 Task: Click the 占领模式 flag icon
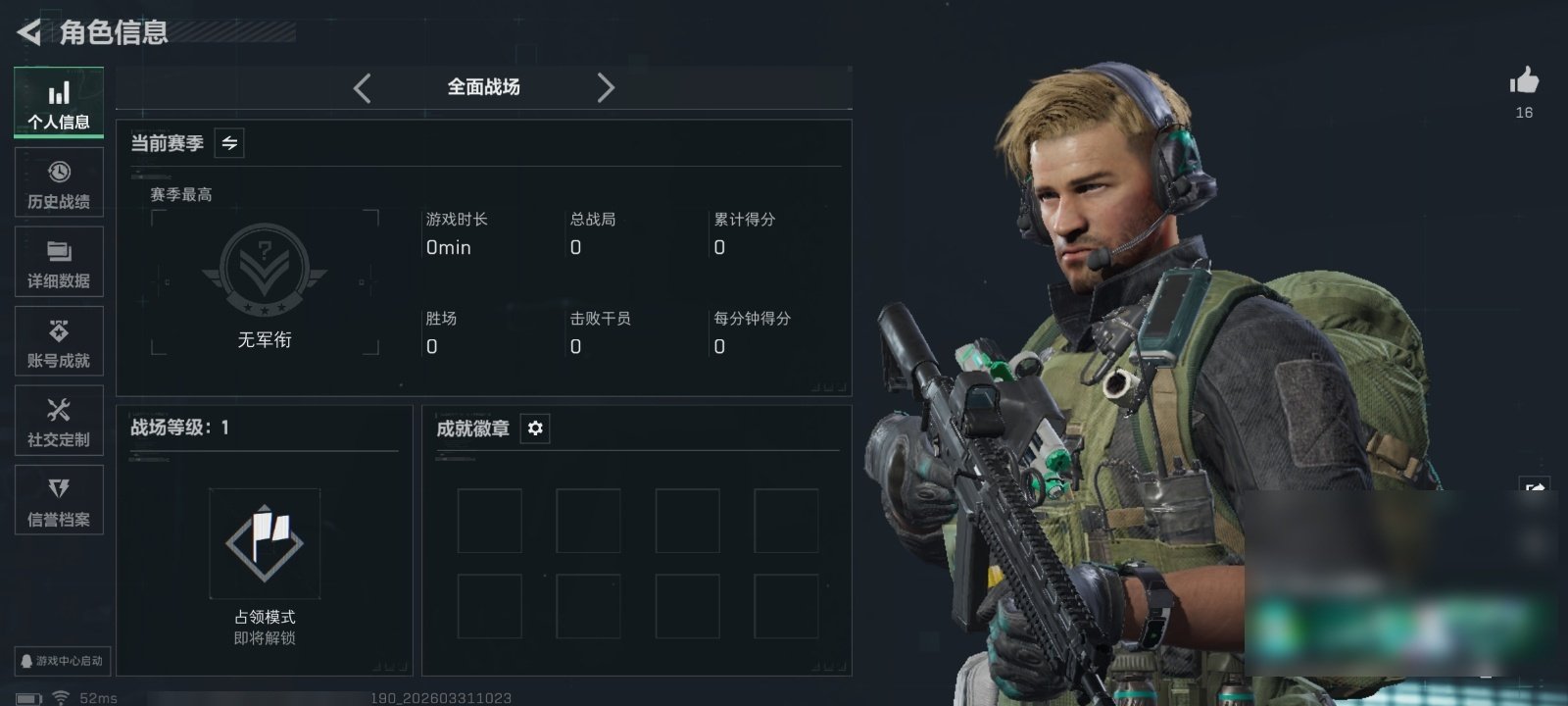(265, 543)
